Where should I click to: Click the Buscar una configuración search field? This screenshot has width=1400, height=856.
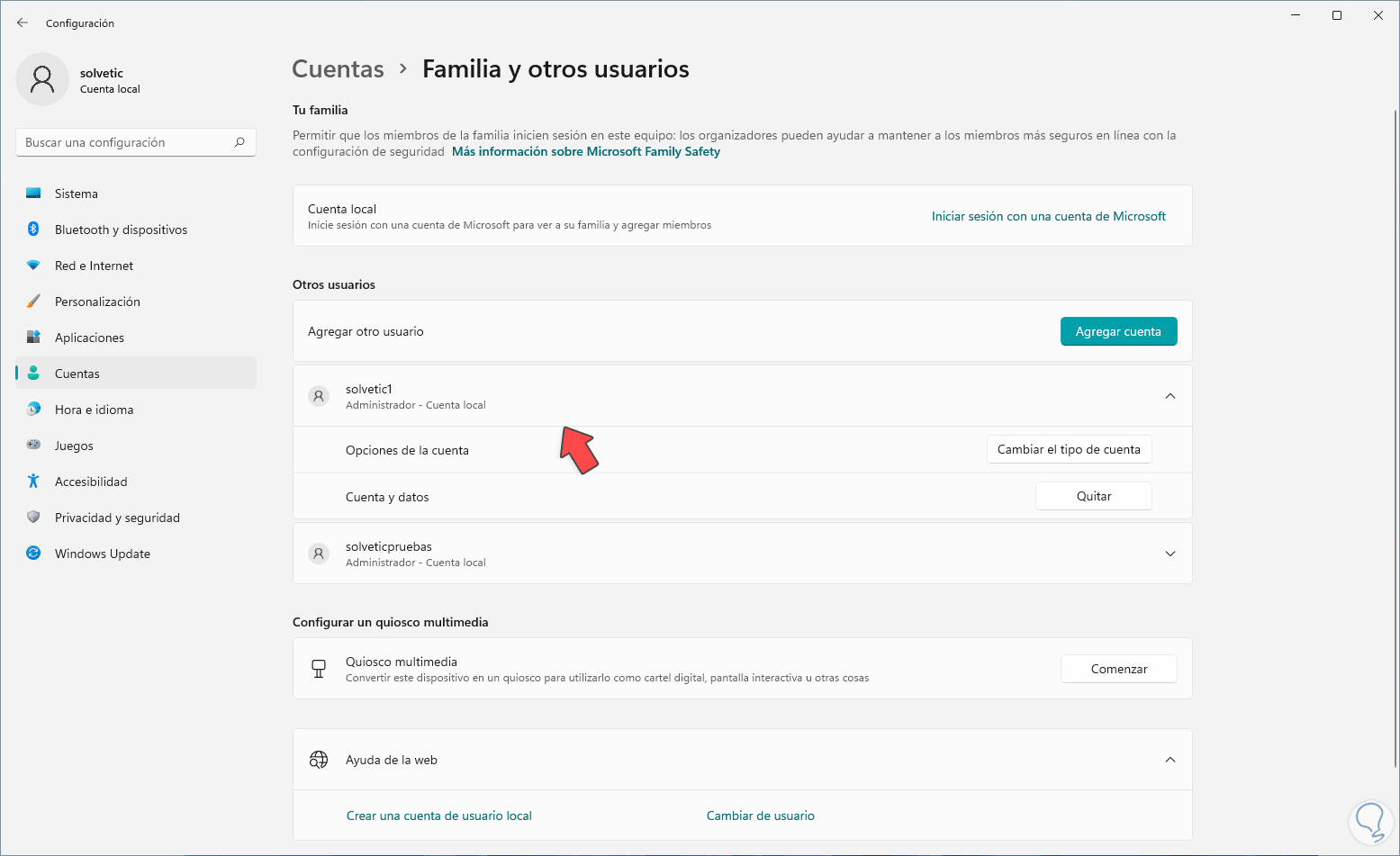(126, 142)
